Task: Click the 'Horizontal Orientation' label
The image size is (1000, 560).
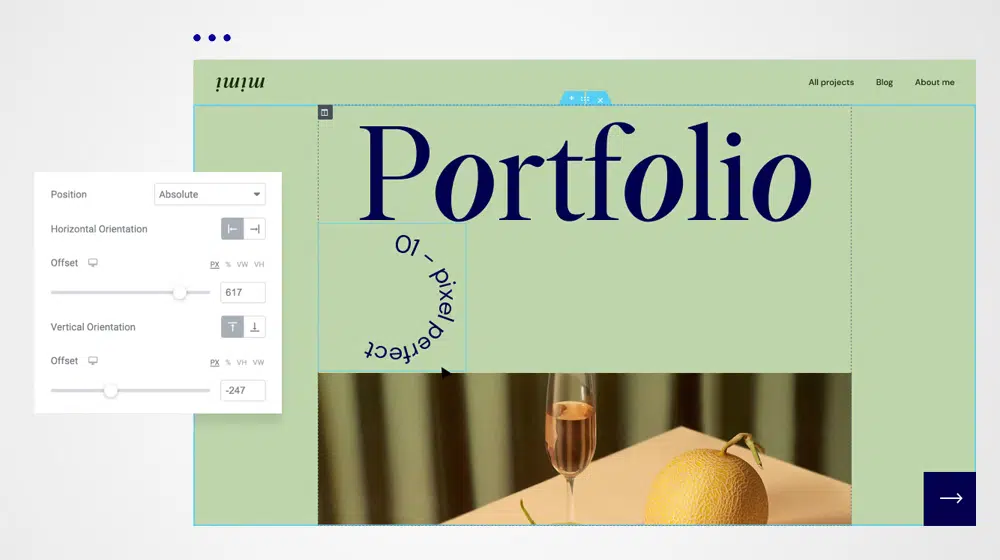Action: (99, 229)
